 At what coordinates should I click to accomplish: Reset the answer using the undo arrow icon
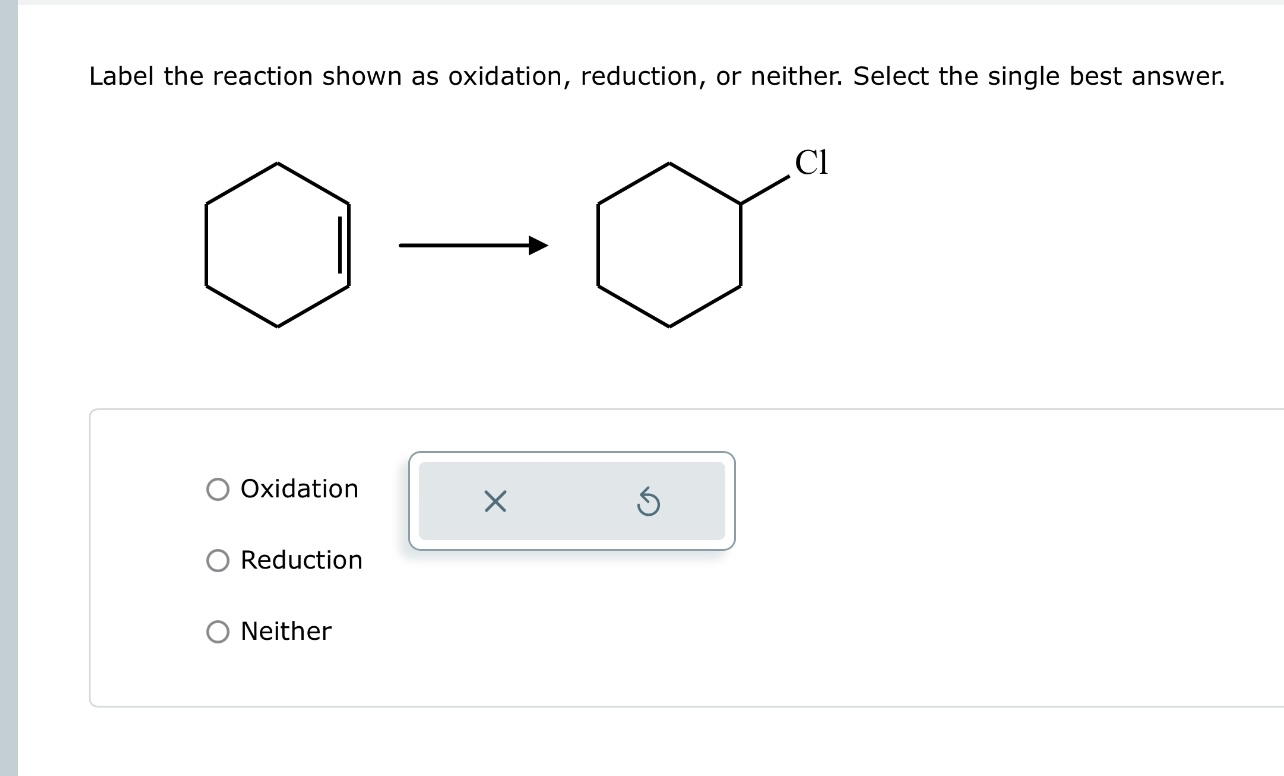click(x=648, y=501)
